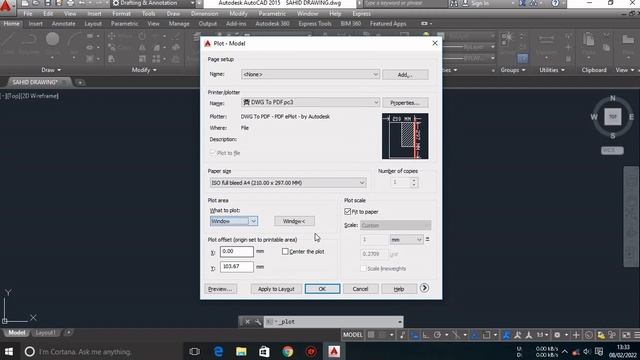Close the command line with X icon
This screenshot has width=640, height=360.
(x=247, y=322)
